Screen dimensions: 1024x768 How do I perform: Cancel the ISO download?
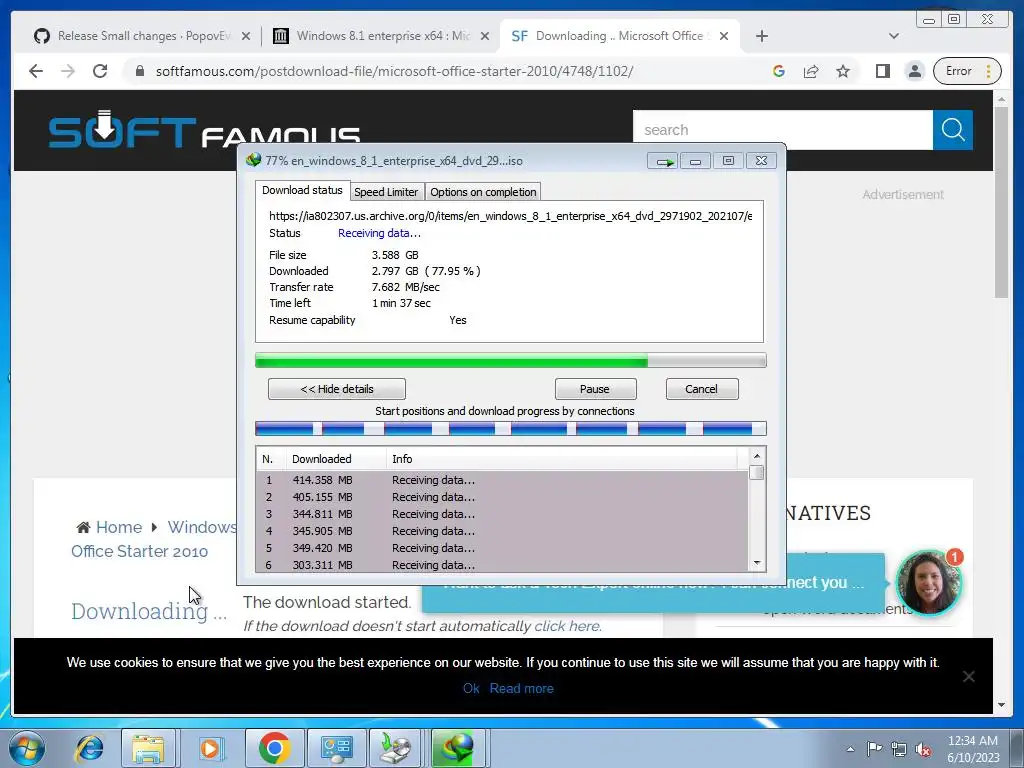point(701,389)
